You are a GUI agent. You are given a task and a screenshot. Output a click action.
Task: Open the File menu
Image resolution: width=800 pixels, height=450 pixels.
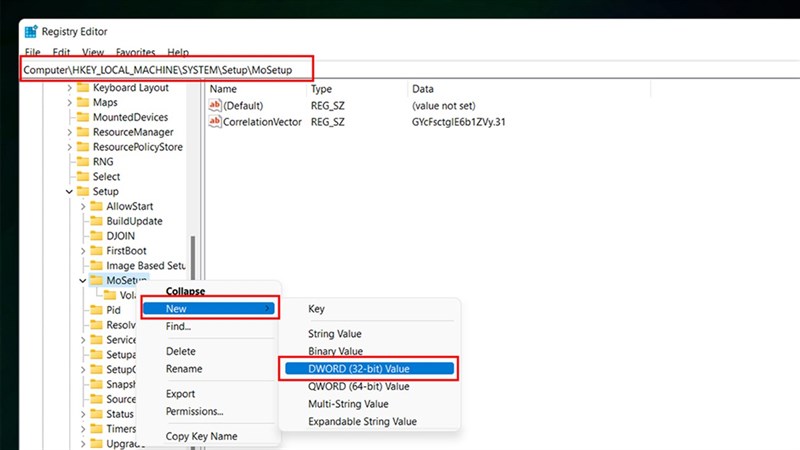[x=33, y=52]
